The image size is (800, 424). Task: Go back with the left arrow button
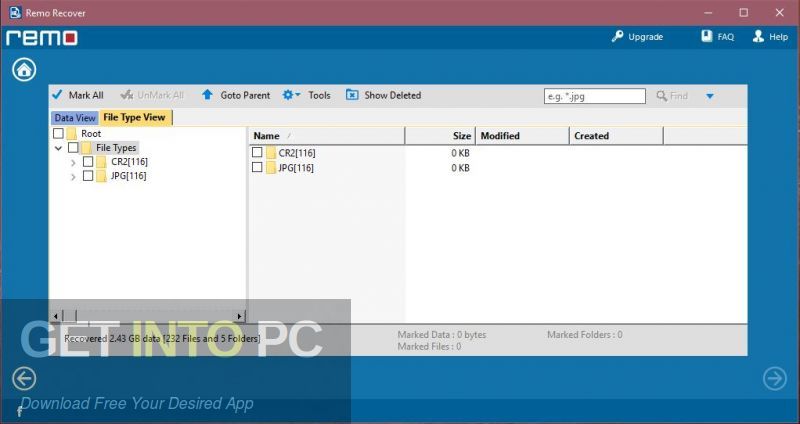tap(24, 379)
